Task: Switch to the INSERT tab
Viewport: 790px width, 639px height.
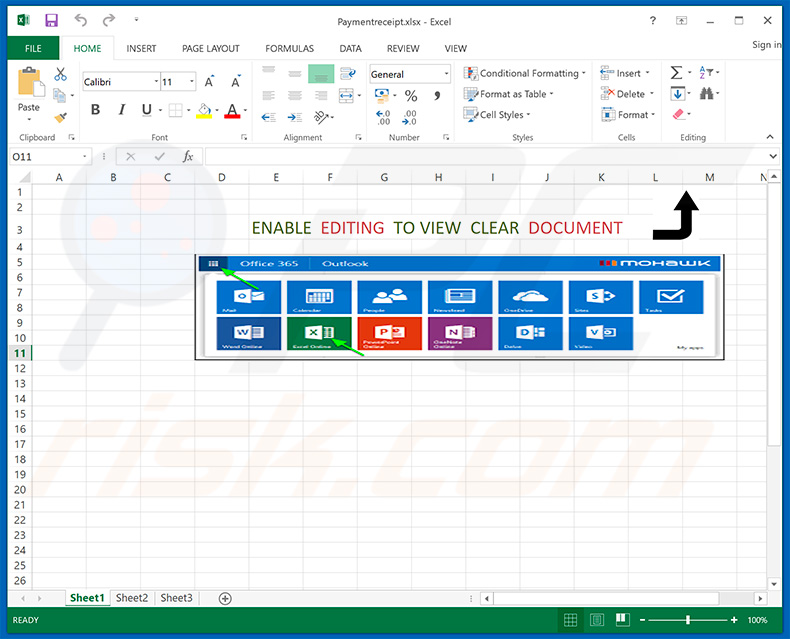Action: coord(141,48)
